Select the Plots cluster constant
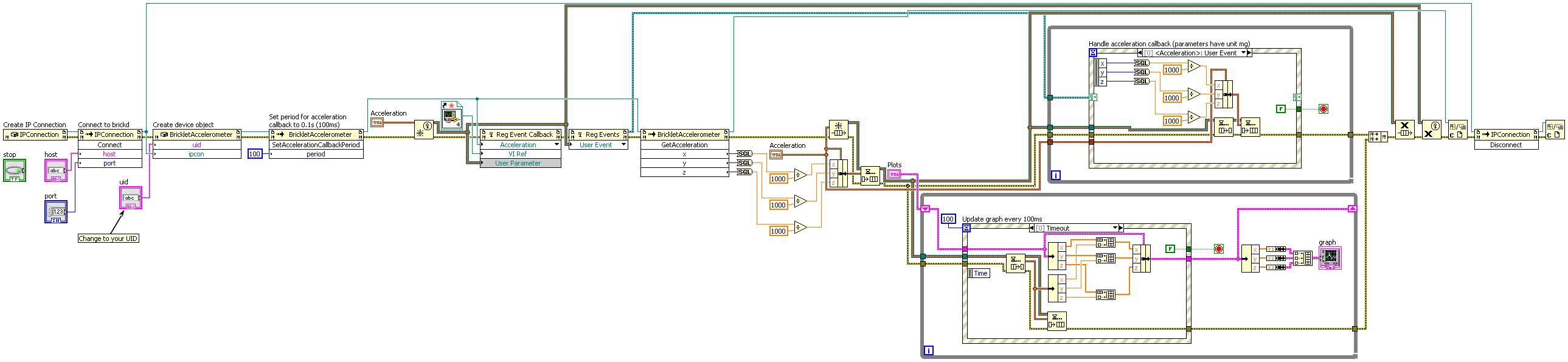Viewport: 1568px width, 362px height. click(x=893, y=174)
